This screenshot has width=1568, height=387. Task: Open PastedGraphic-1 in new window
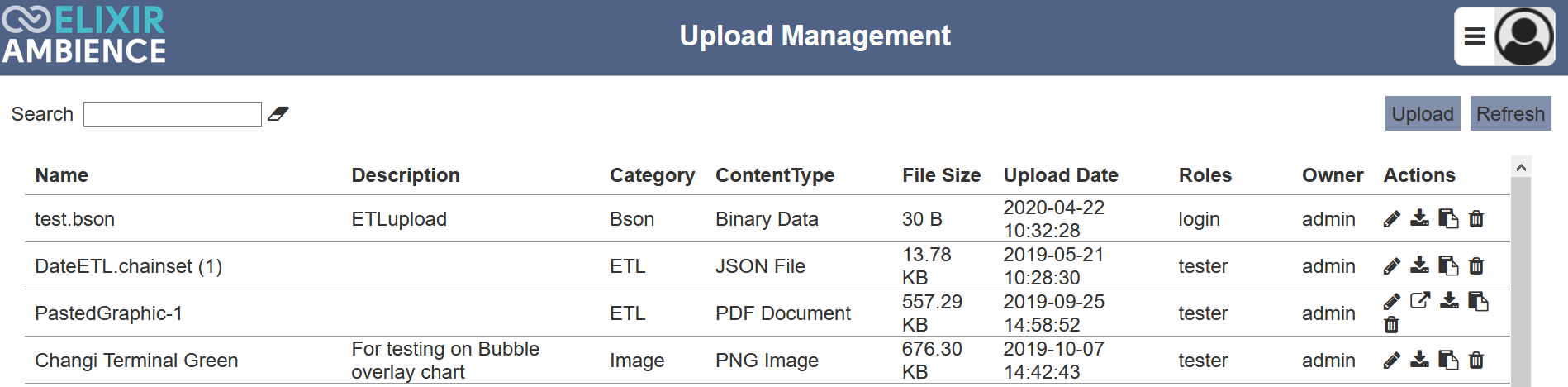(1420, 301)
